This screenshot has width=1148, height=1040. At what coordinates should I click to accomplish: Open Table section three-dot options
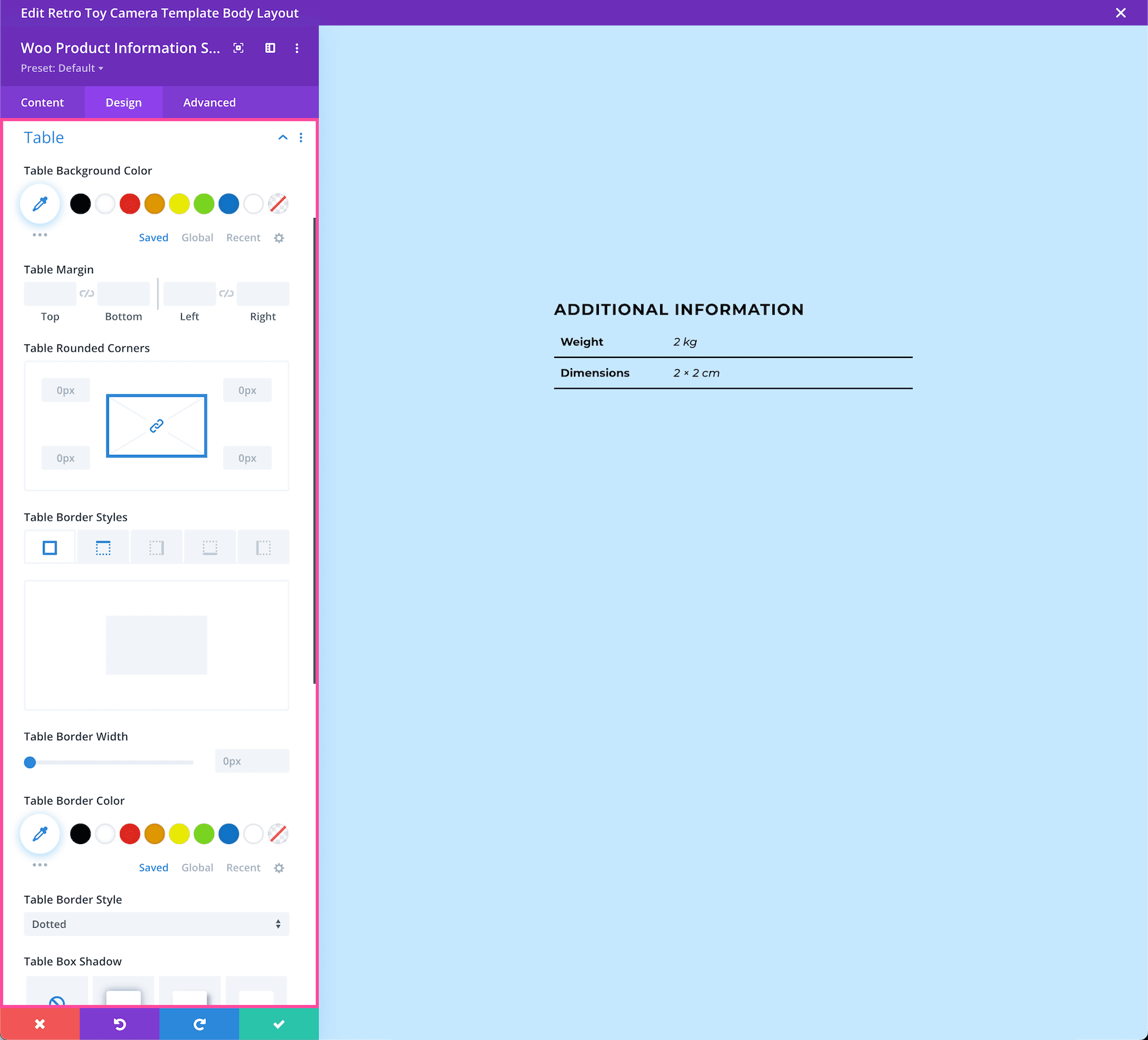301,138
